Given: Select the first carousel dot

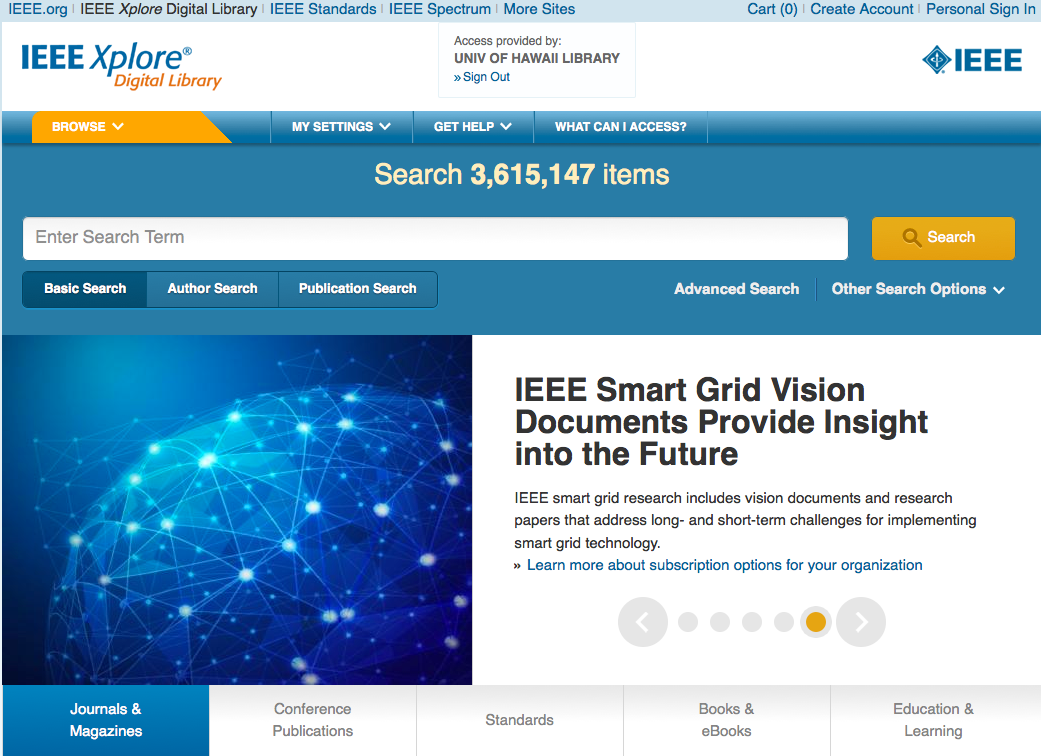Looking at the screenshot, I should (688, 622).
